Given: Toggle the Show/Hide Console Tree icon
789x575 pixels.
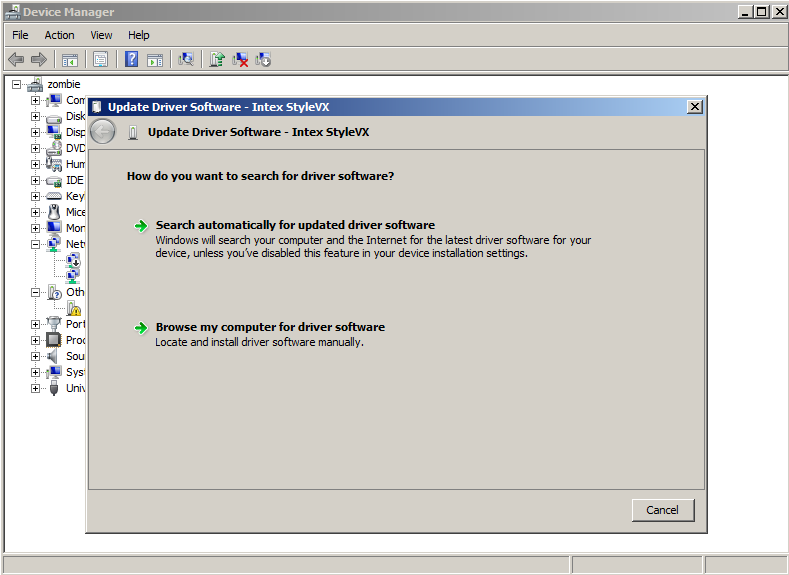Looking at the screenshot, I should click(69, 60).
